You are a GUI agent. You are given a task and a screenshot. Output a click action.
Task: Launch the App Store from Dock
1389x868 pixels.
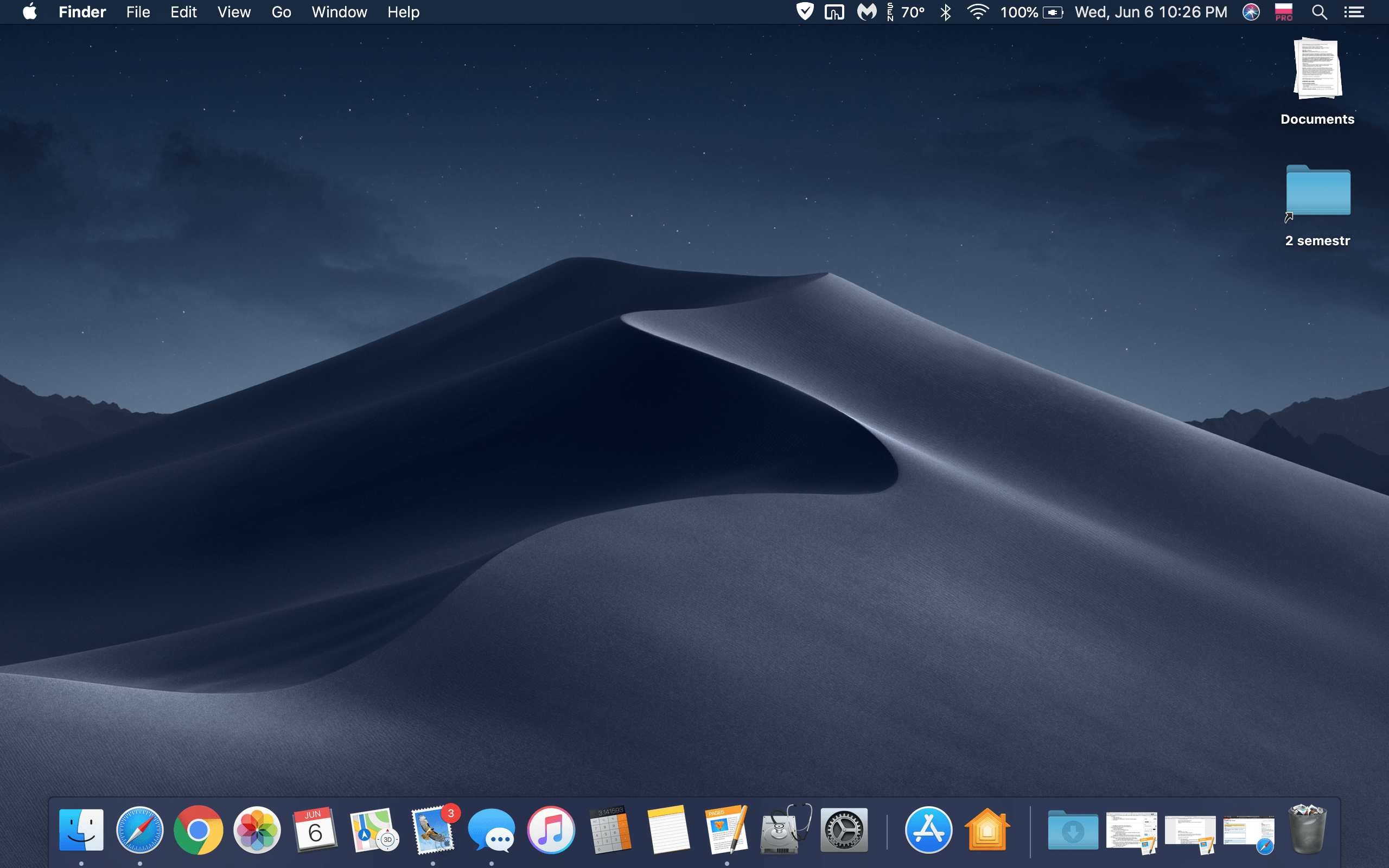coord(928,830)
